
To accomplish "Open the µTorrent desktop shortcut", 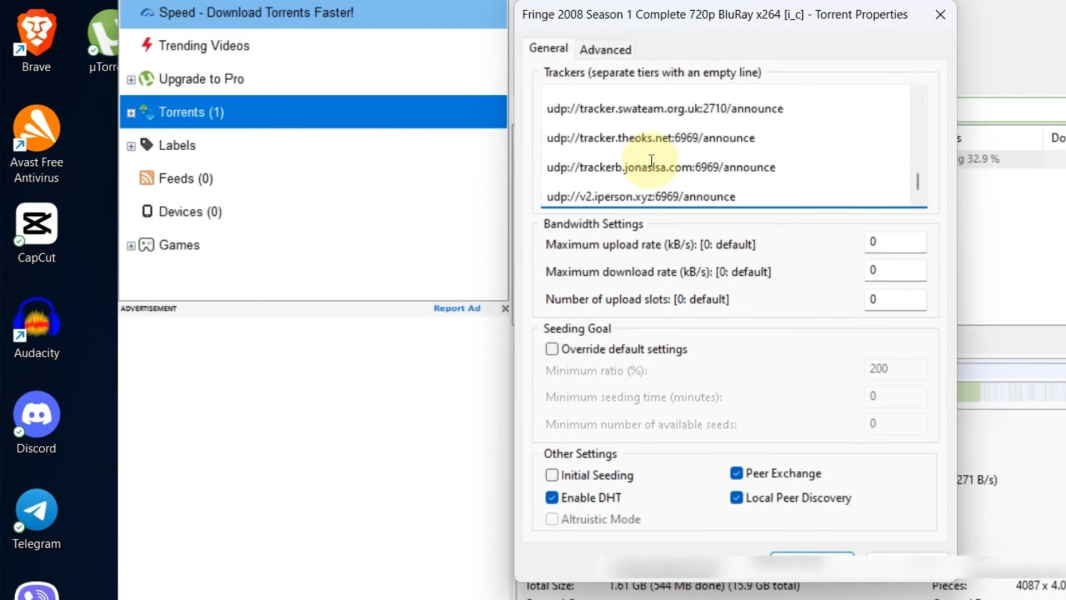I will (103, 39).
